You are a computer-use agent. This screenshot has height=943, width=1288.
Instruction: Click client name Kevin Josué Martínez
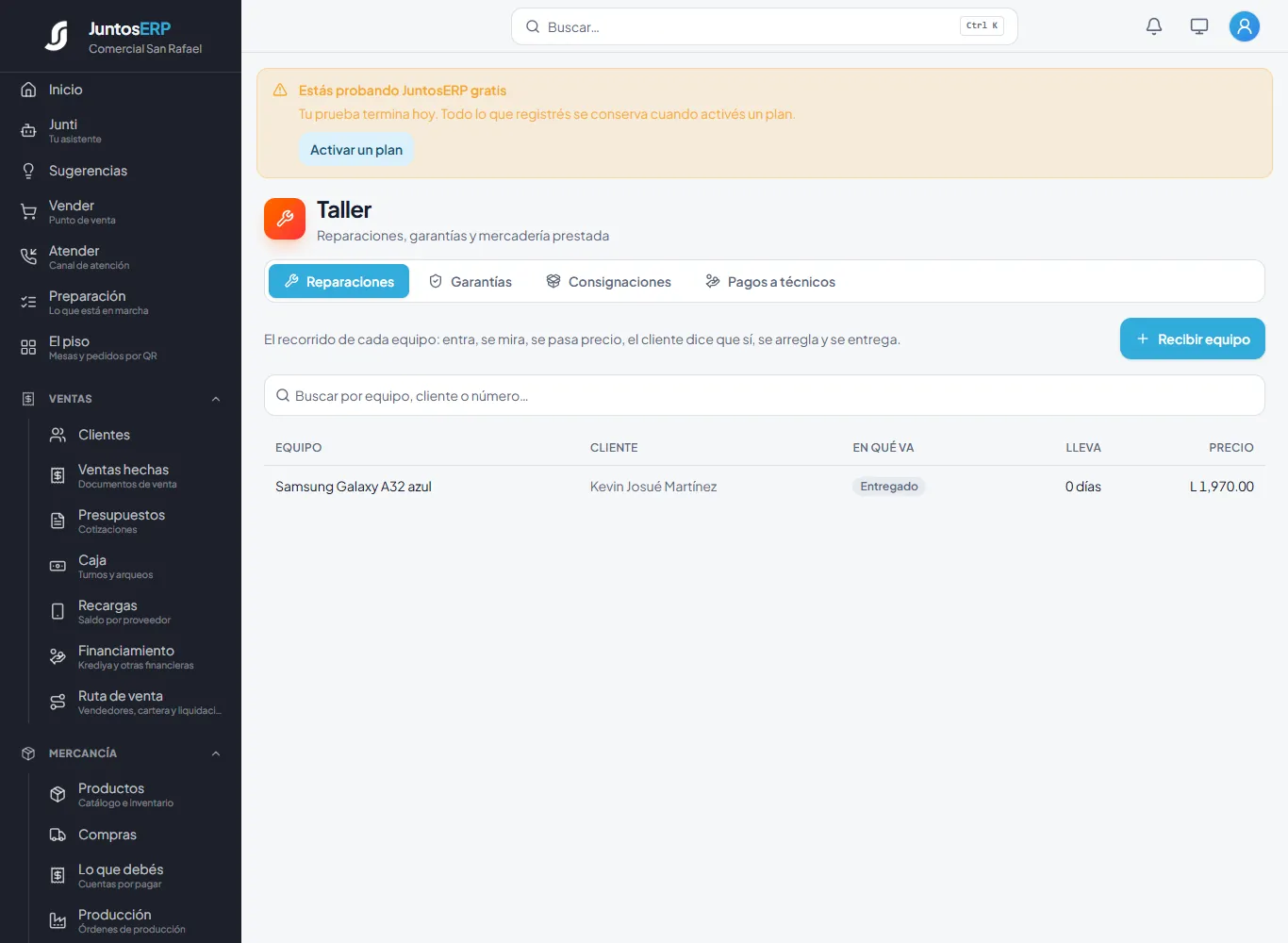click(x=653, y=487)
